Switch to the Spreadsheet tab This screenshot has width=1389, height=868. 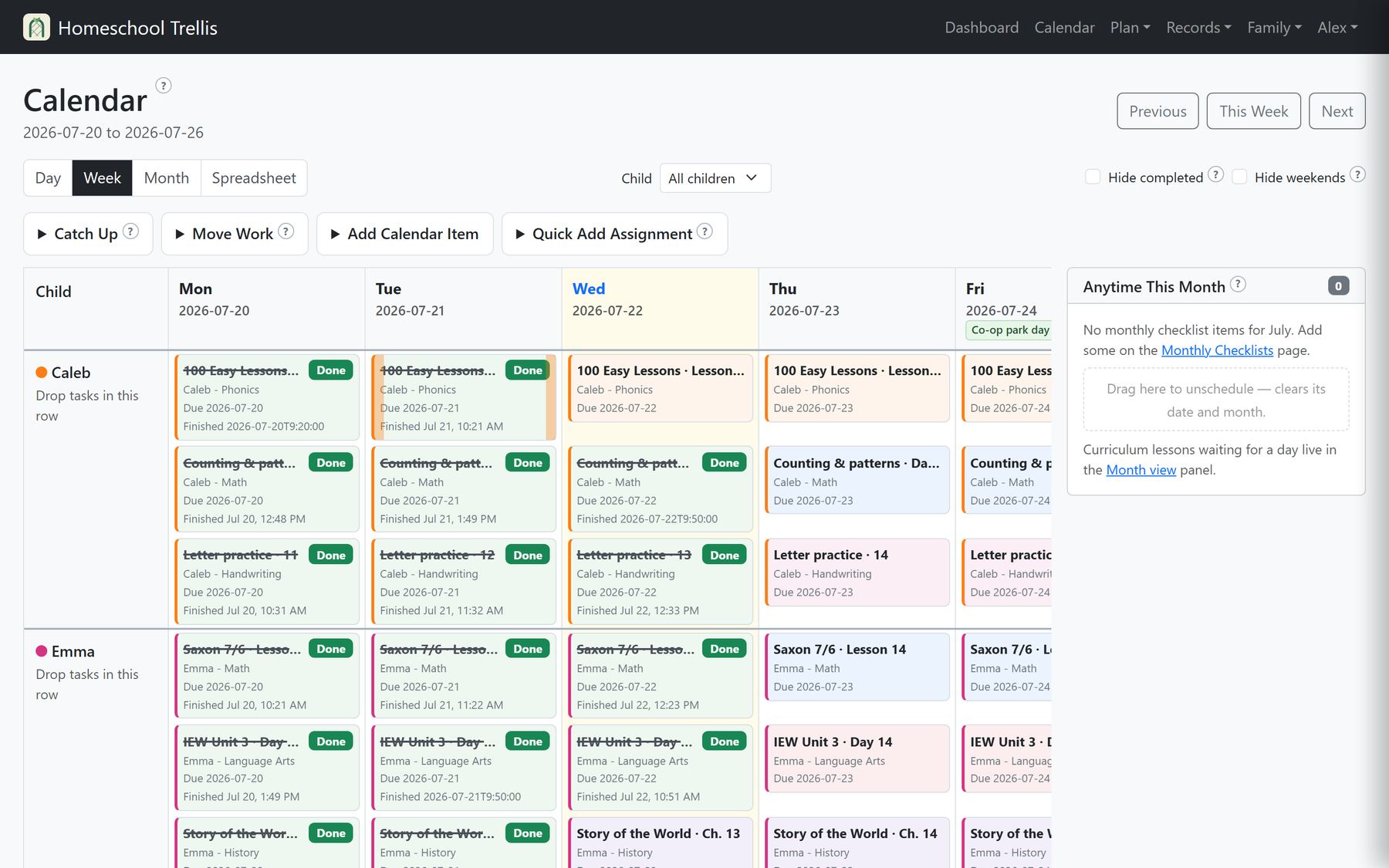point(254,178)
